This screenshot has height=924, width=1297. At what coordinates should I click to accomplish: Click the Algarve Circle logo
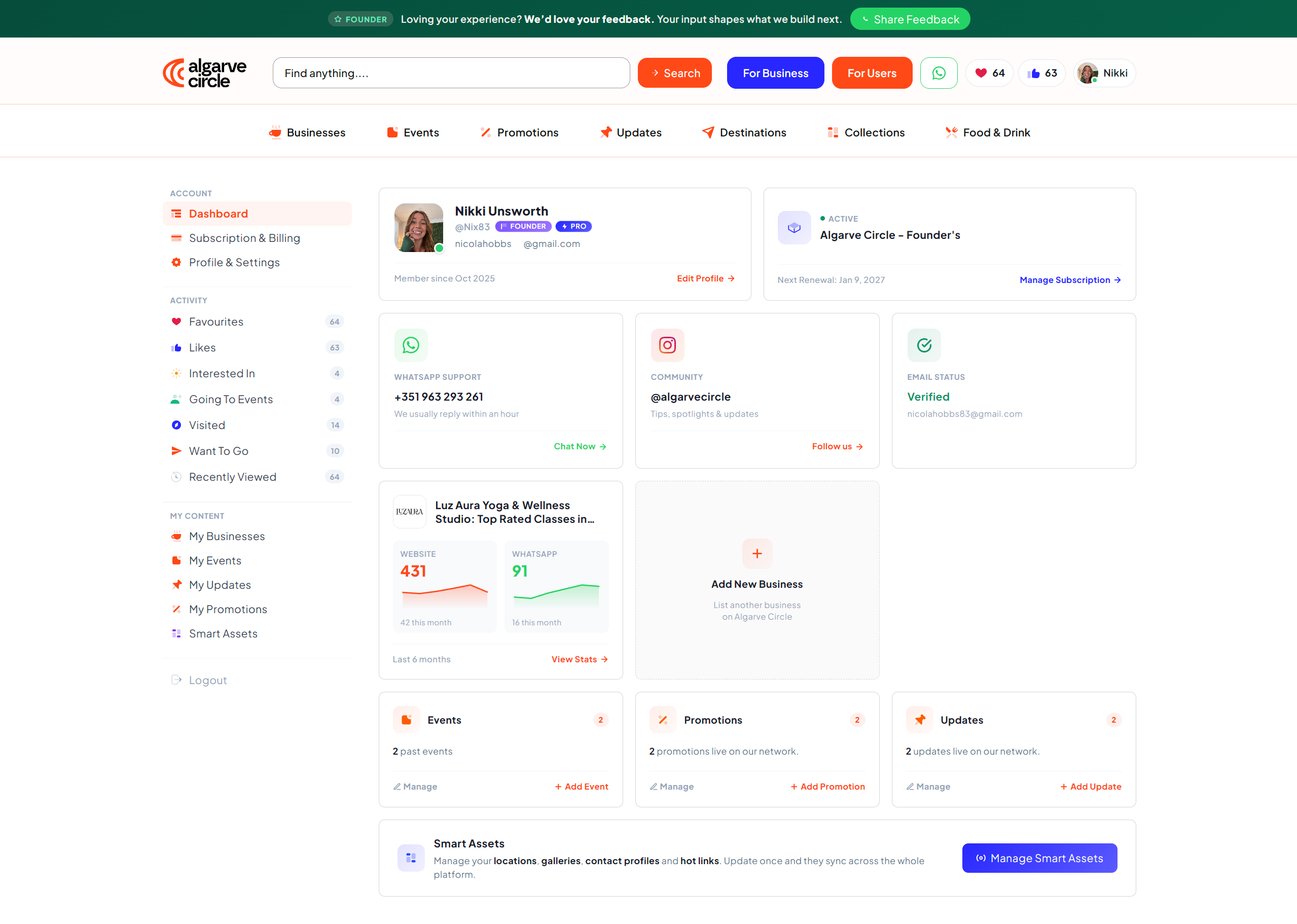tap(205, 73)
